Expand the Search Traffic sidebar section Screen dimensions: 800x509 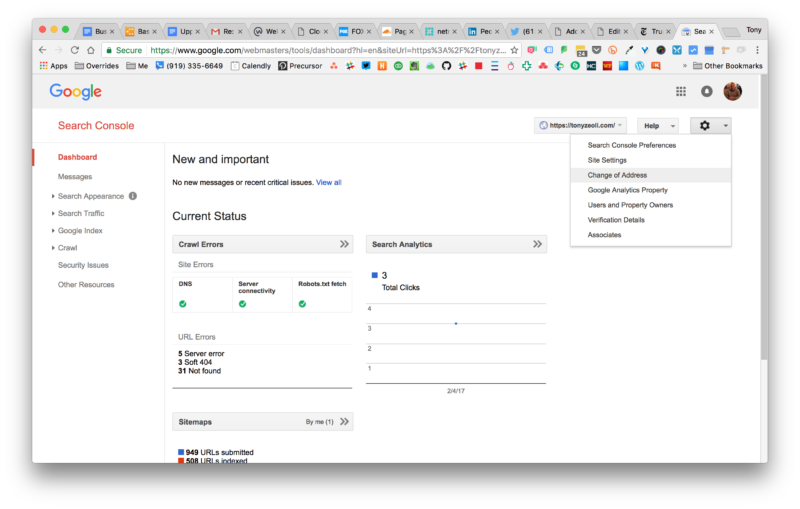pyautogui.click(x=80, y=213)
